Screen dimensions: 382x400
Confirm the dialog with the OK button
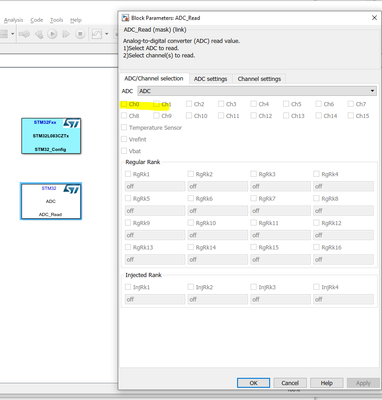point(253,383)
